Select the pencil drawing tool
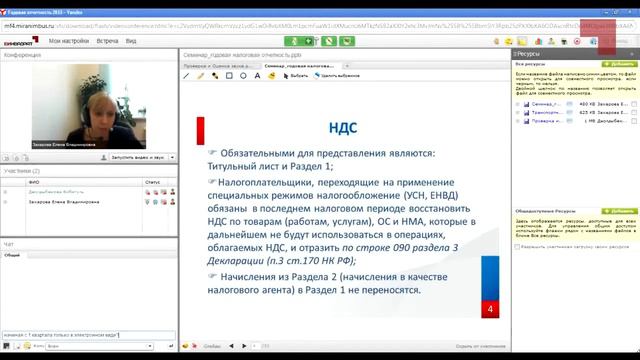The image size is (640, 360). click(200, 76)
